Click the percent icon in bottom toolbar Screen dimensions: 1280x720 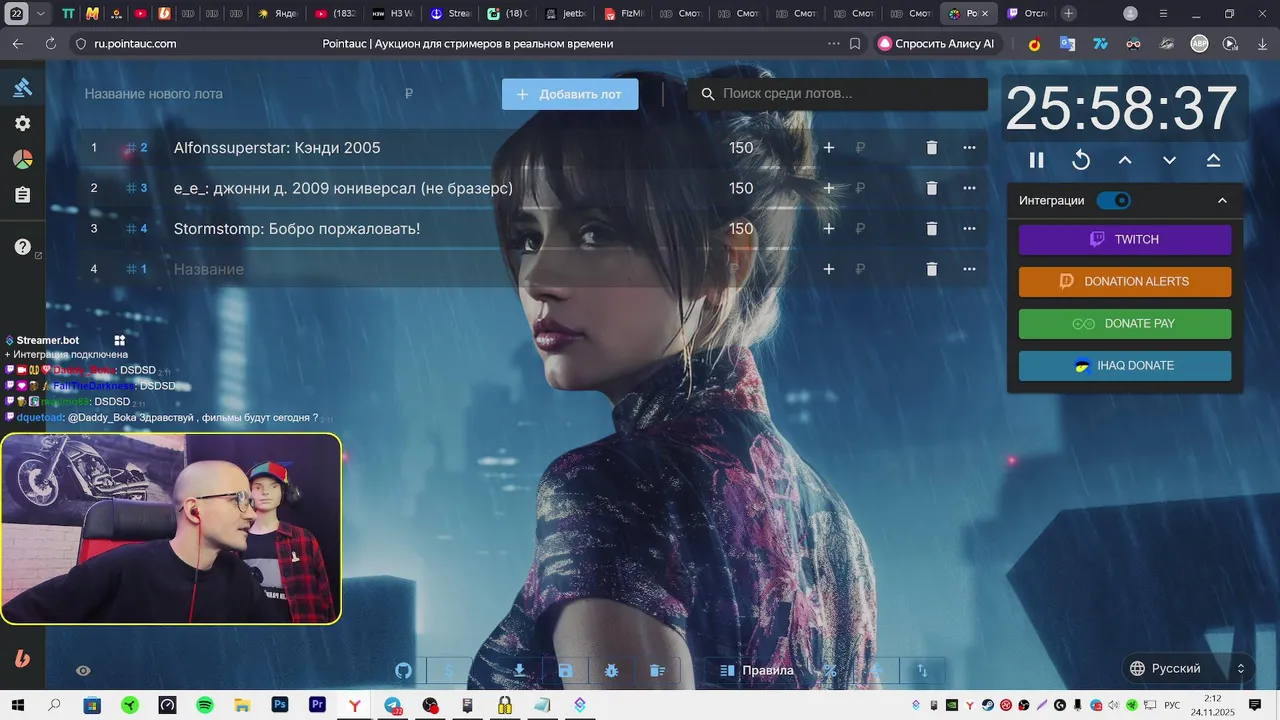(830, 670)
